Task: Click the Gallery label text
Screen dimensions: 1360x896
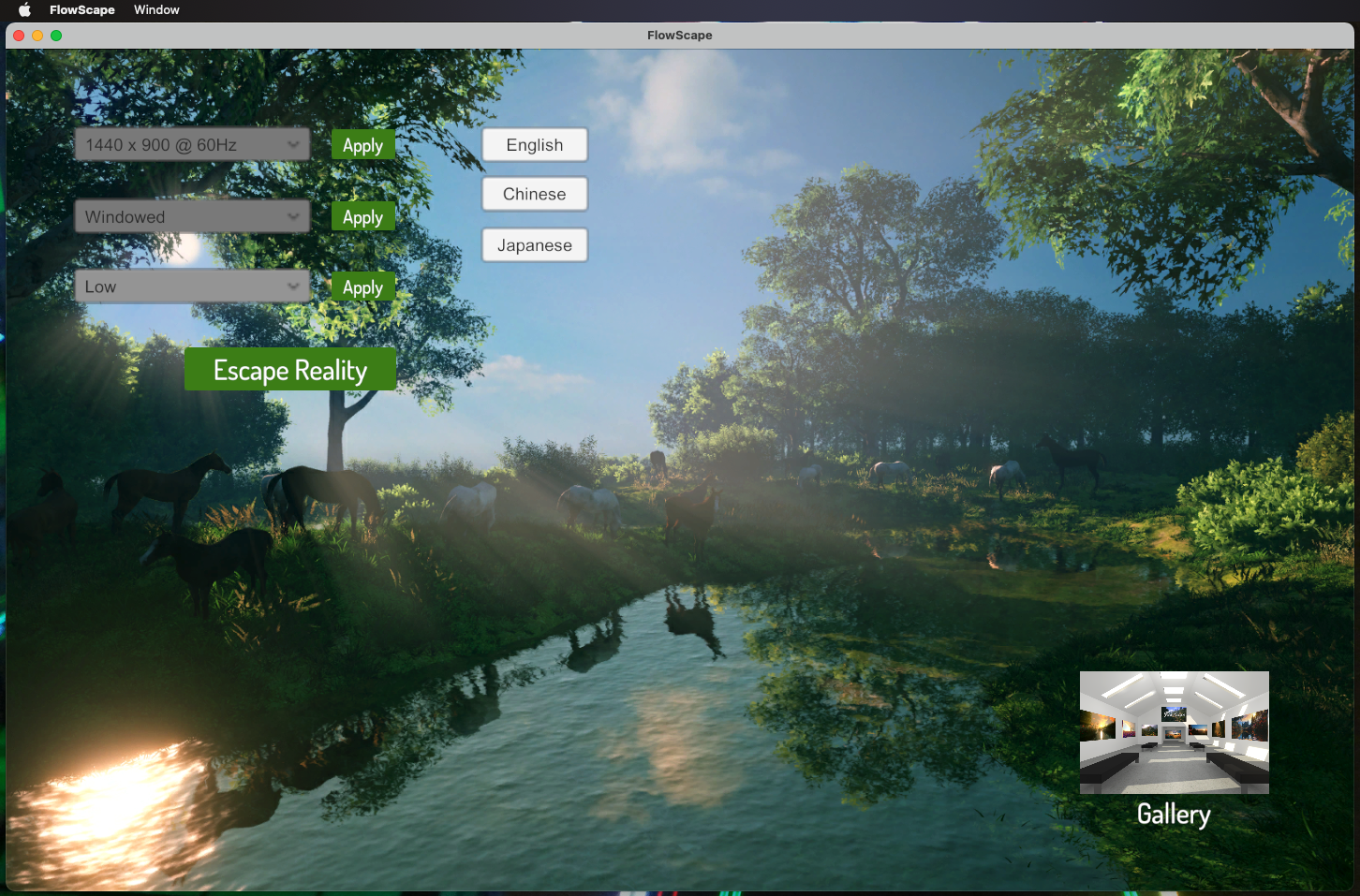Action: [1174, 815]
